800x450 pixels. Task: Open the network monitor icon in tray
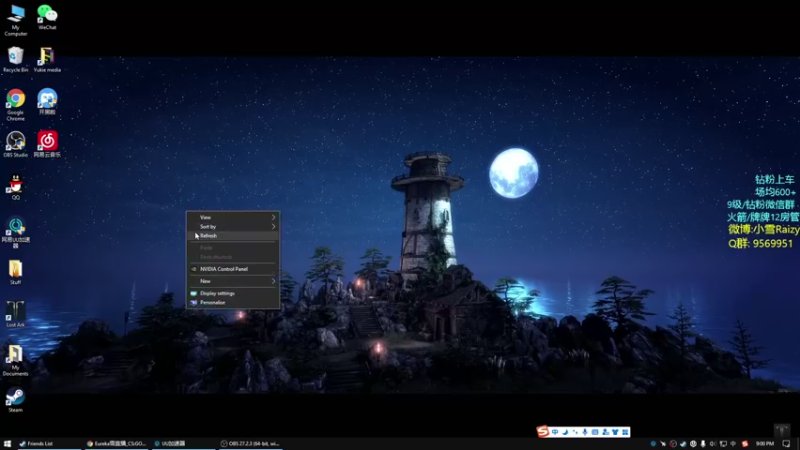click(x=723, y=444)
